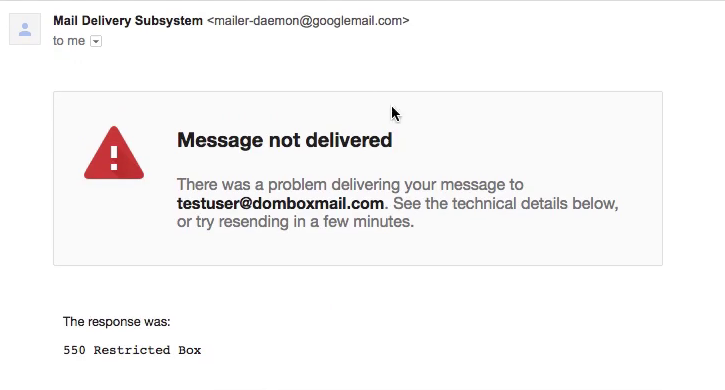Click the word "Message" in the heading
Image resolution: width=725 pixels, height=390 pixels.
click(x=220, y=140)
